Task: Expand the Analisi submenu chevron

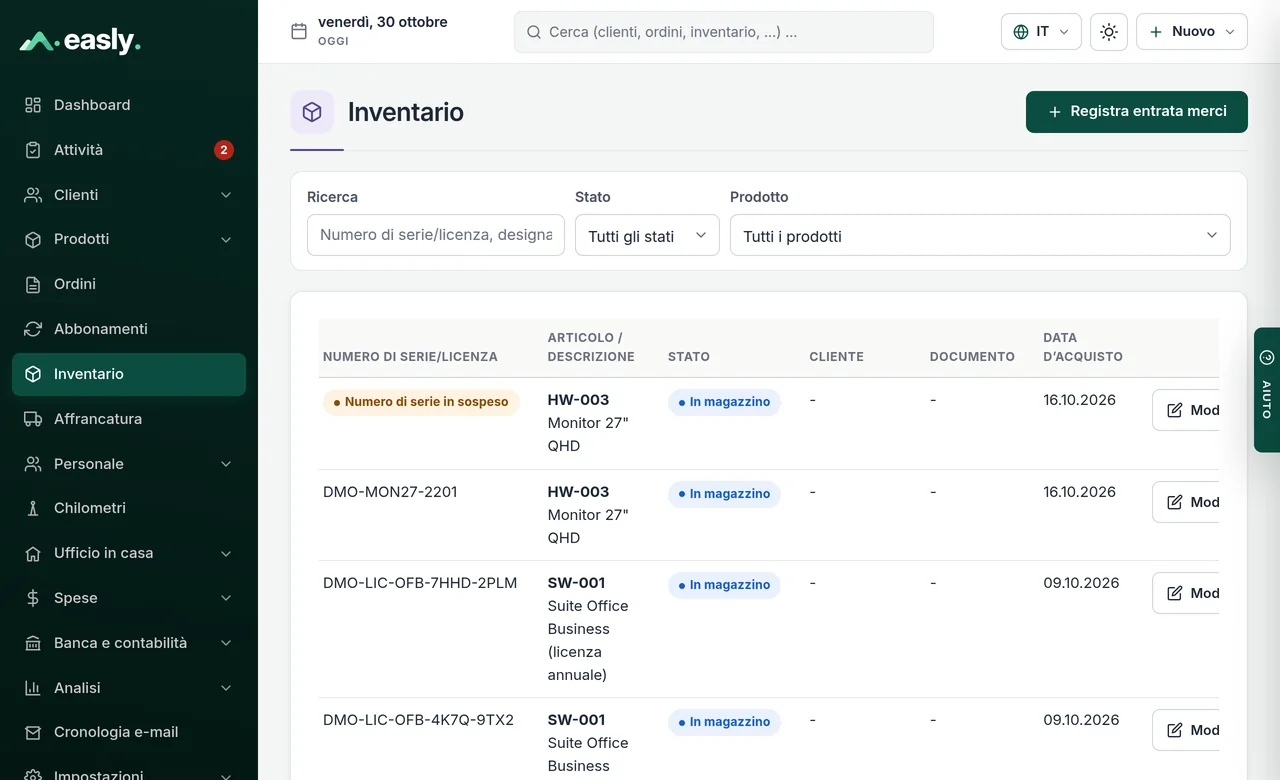Action: (226, 688)
